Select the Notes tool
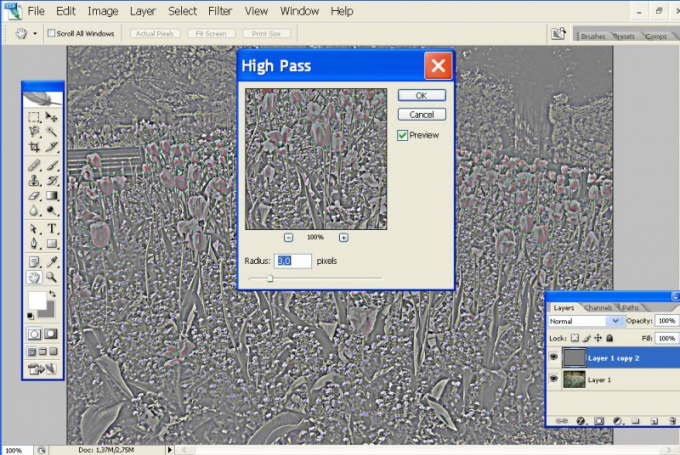 [x=34, y=262]
